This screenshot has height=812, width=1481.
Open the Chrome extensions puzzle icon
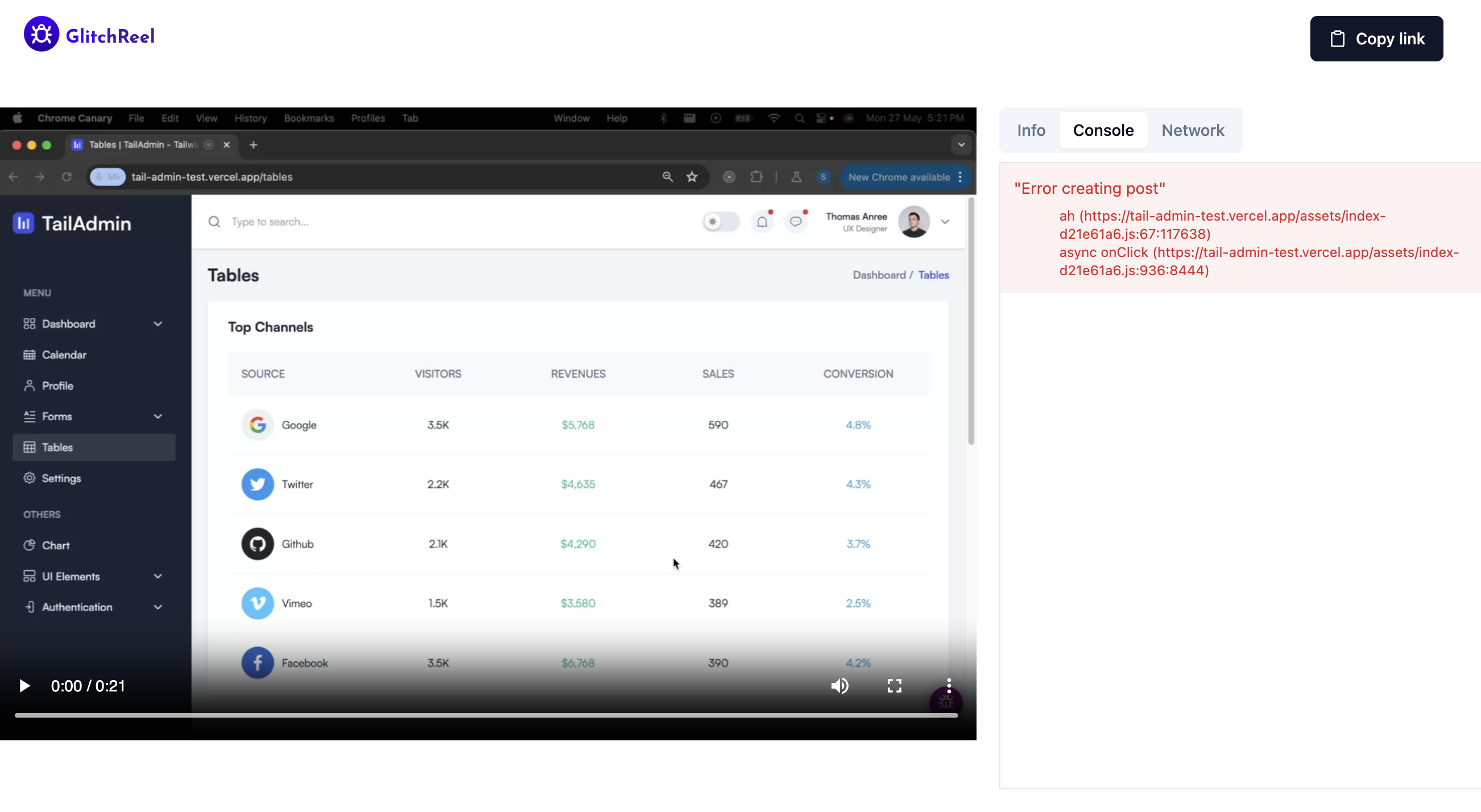click(x=756, y=177)
